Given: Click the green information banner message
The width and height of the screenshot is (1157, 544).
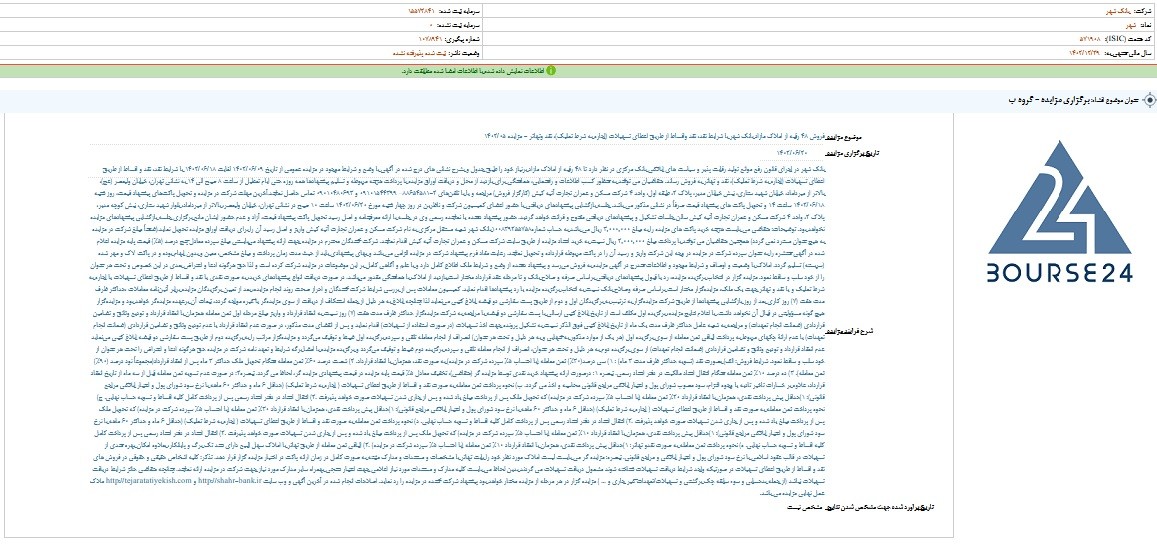Looking at the screenshot, I should (479, 71).
